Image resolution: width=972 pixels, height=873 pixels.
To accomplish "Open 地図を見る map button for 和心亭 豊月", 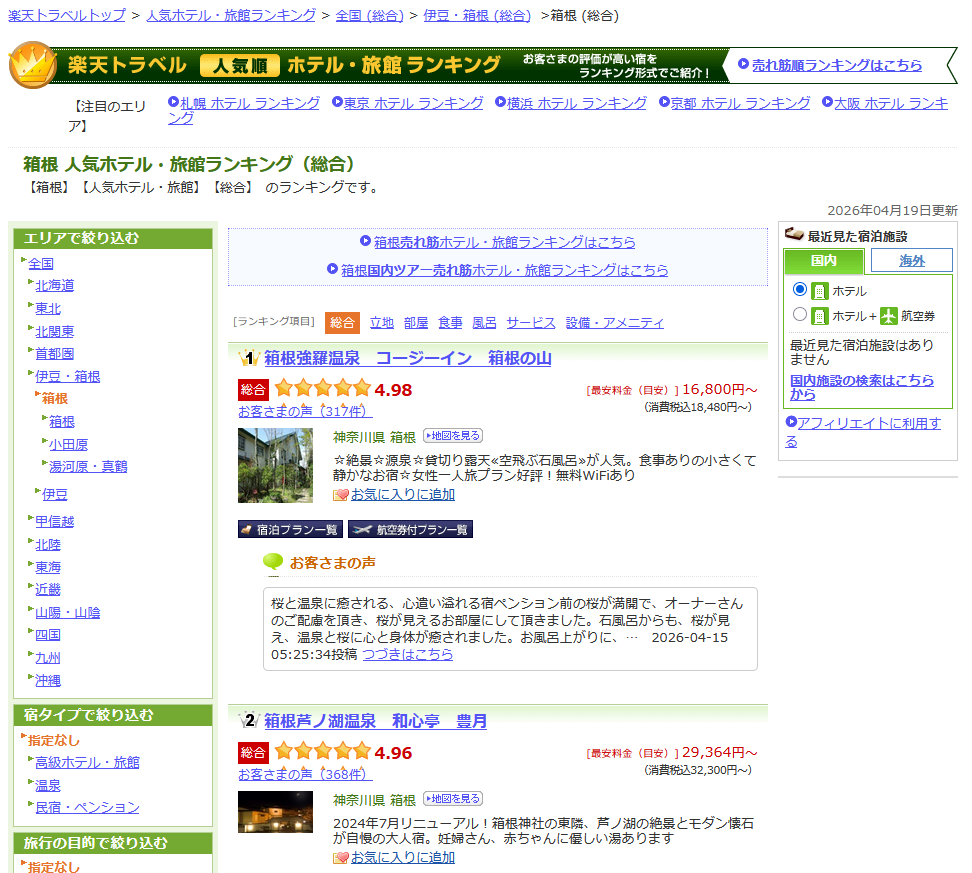I will [x=453, y=799].
